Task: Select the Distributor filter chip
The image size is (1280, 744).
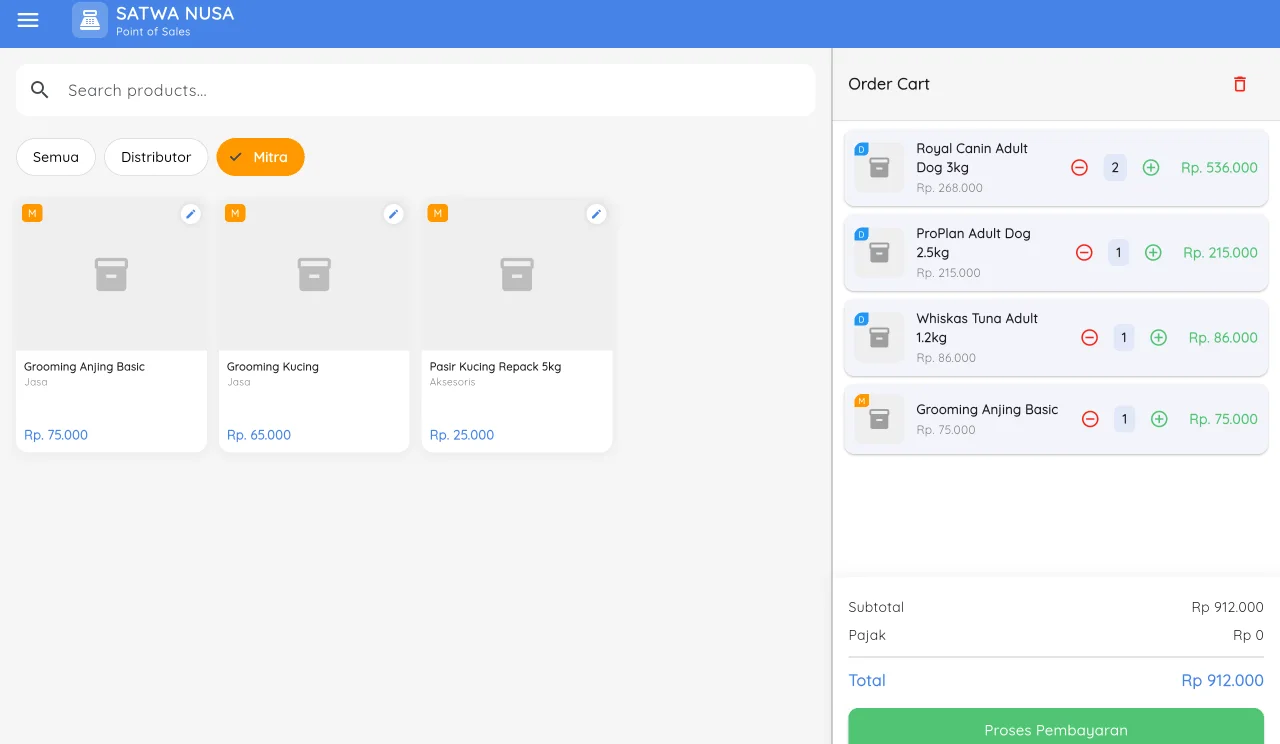Action: point(156,157)
